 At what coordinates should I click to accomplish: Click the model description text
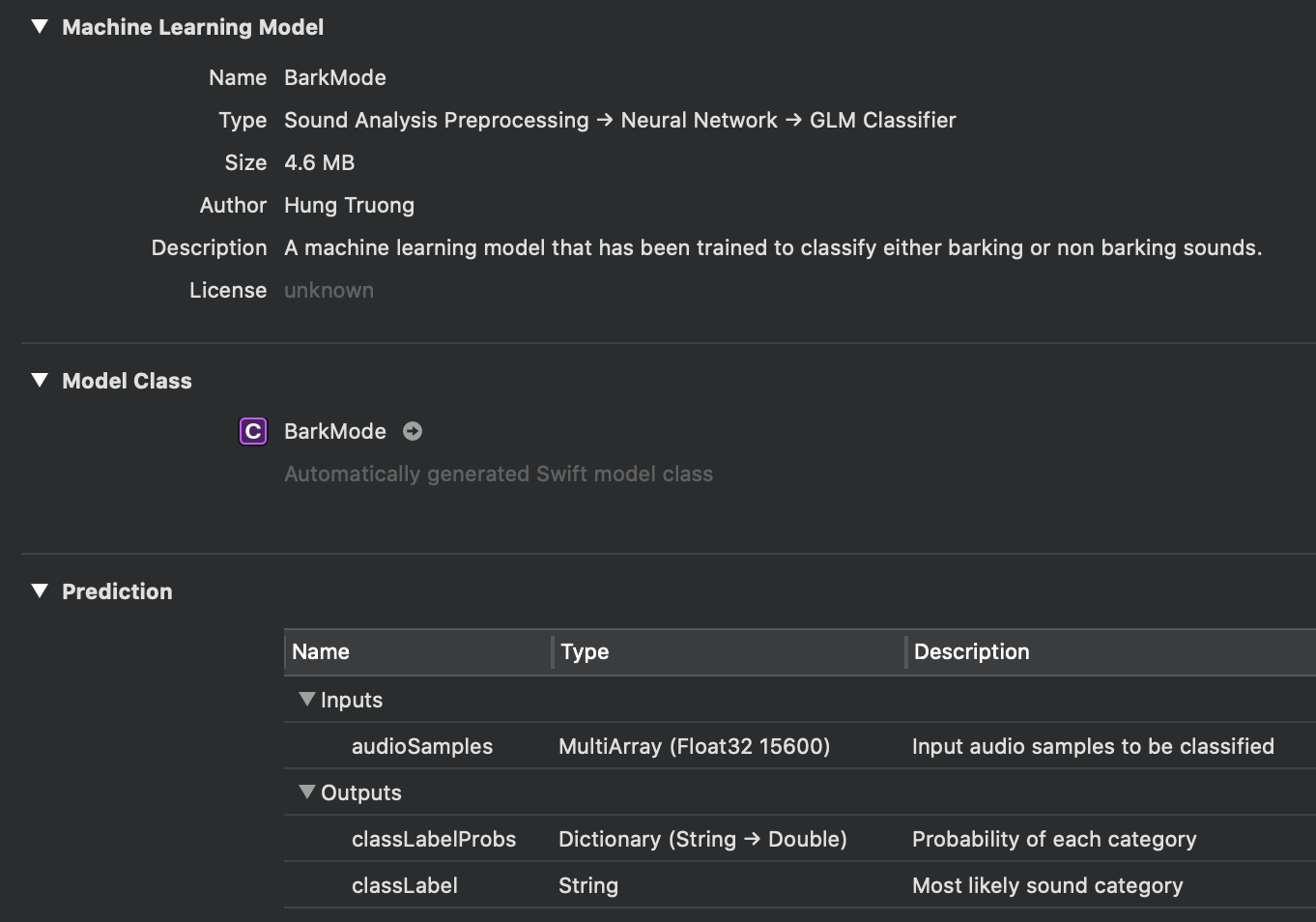pos(773,247)
